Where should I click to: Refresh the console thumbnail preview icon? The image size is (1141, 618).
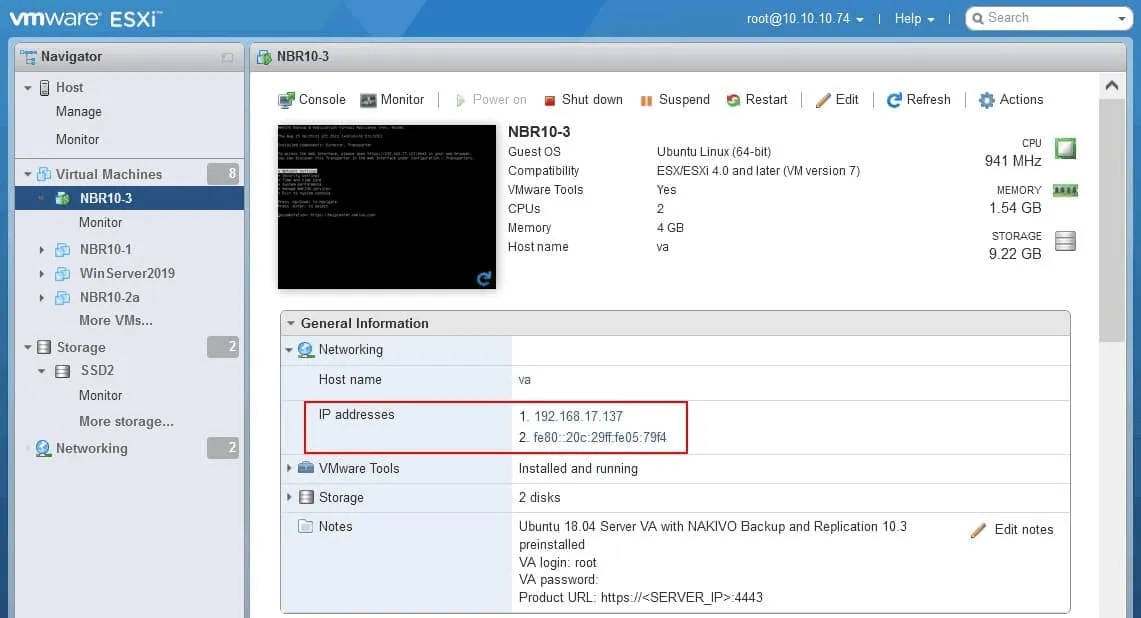point(484,278)
